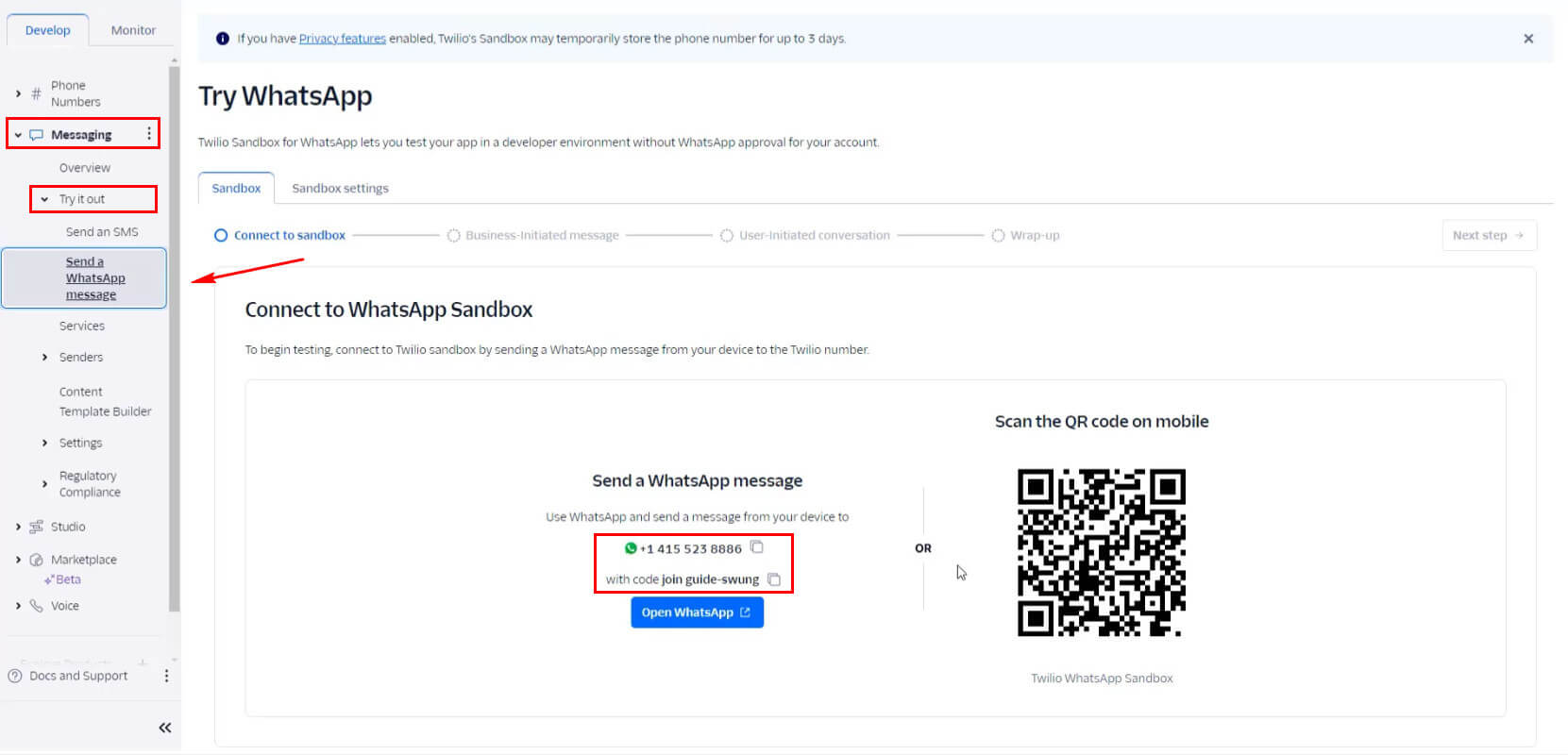The image size is (1568, 755).
Task: Click the Docs and Support label
Action: pyautogui.click(x=78, y=676)
